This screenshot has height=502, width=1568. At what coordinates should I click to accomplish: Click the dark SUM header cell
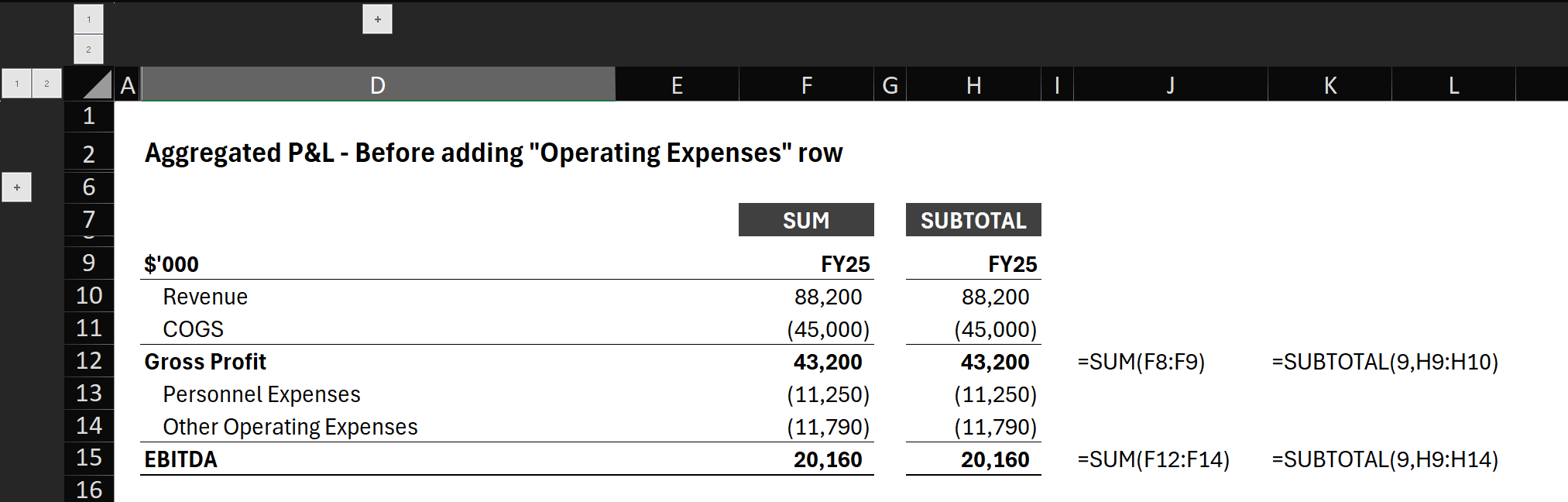[x=806, y=221]
